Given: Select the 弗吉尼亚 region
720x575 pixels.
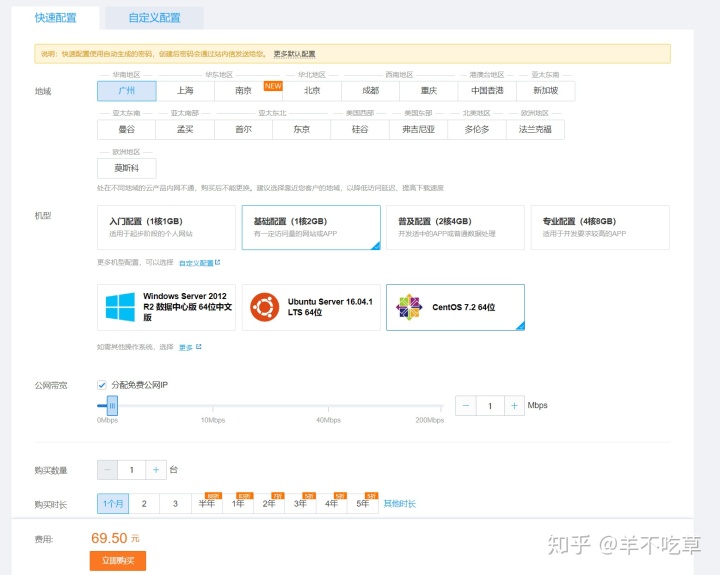Looking at the screenshot, I should [418, 130].
